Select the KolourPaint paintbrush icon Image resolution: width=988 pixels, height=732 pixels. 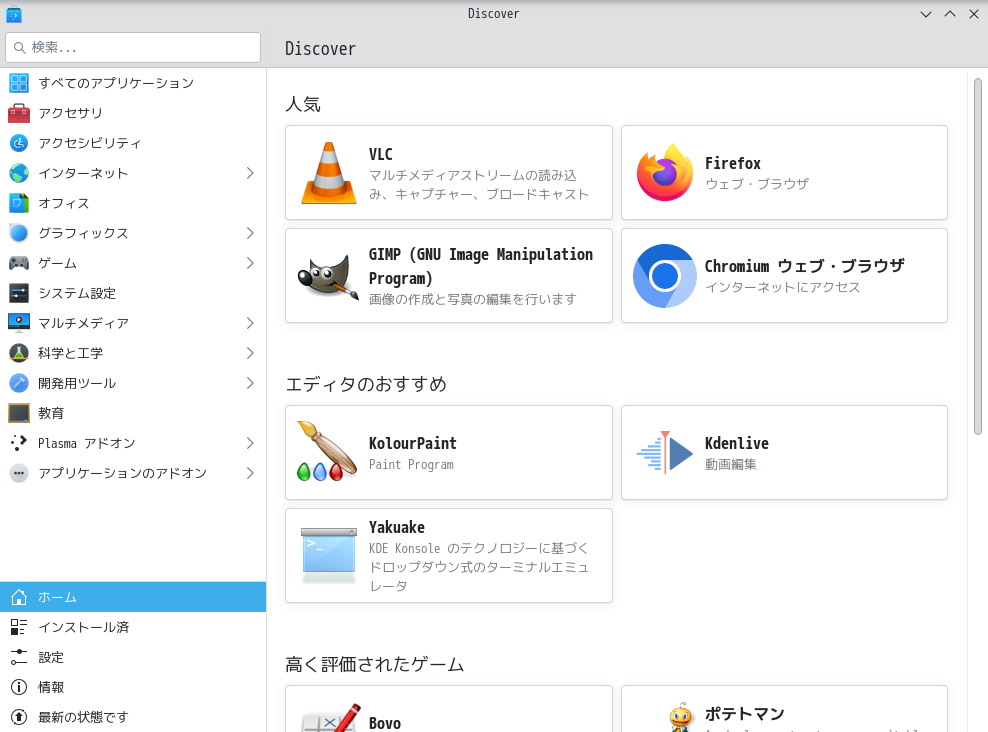pos(325,452)
